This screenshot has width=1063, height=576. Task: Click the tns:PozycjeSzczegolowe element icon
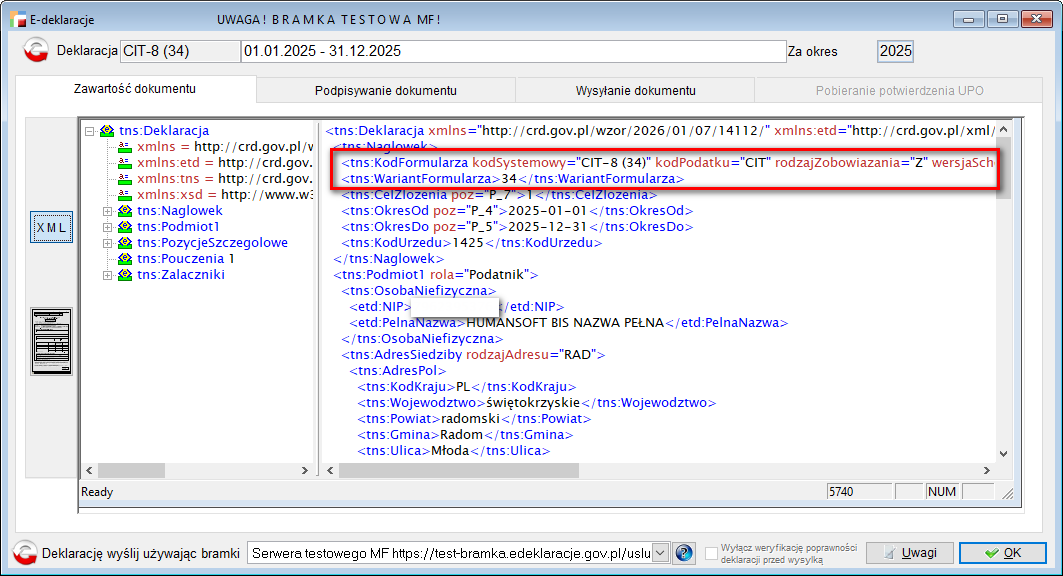[124, 243]
